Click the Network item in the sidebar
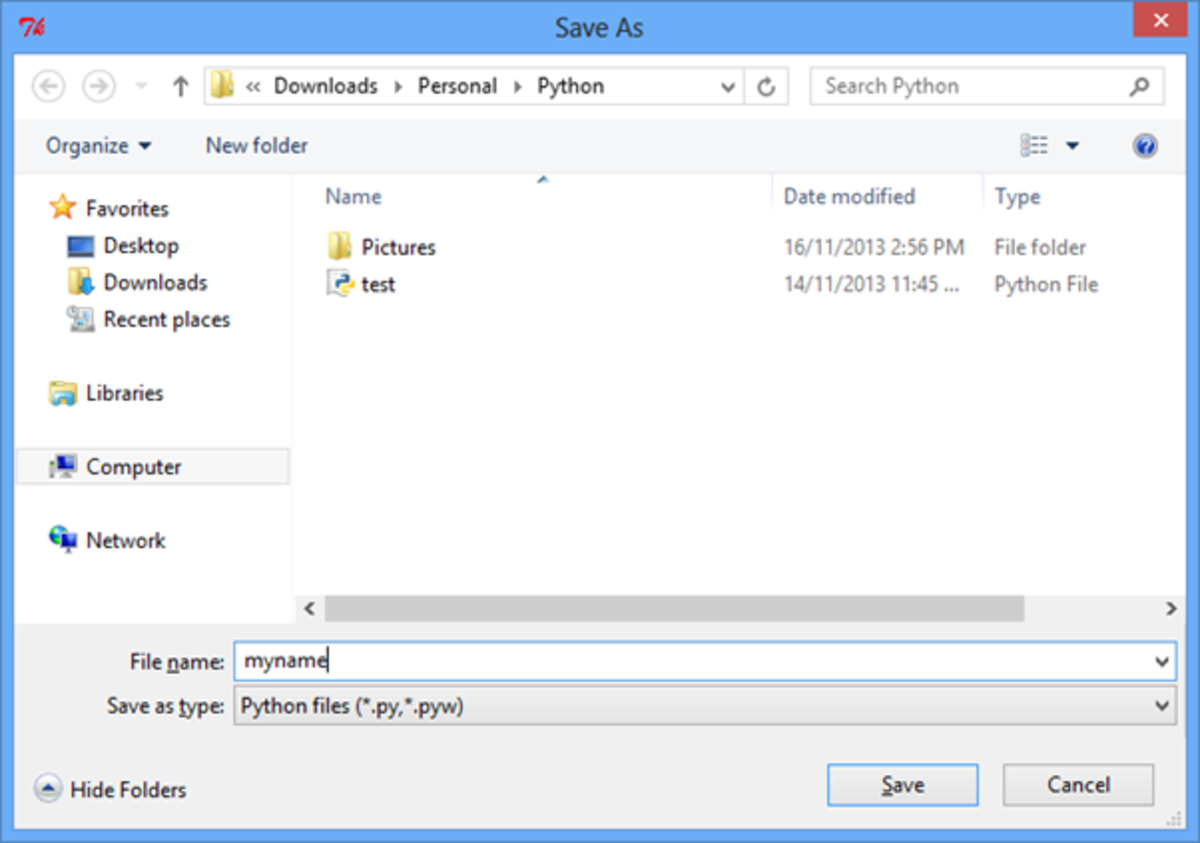The width and height of the screenshot is (1200, 843). coord(126,540)
